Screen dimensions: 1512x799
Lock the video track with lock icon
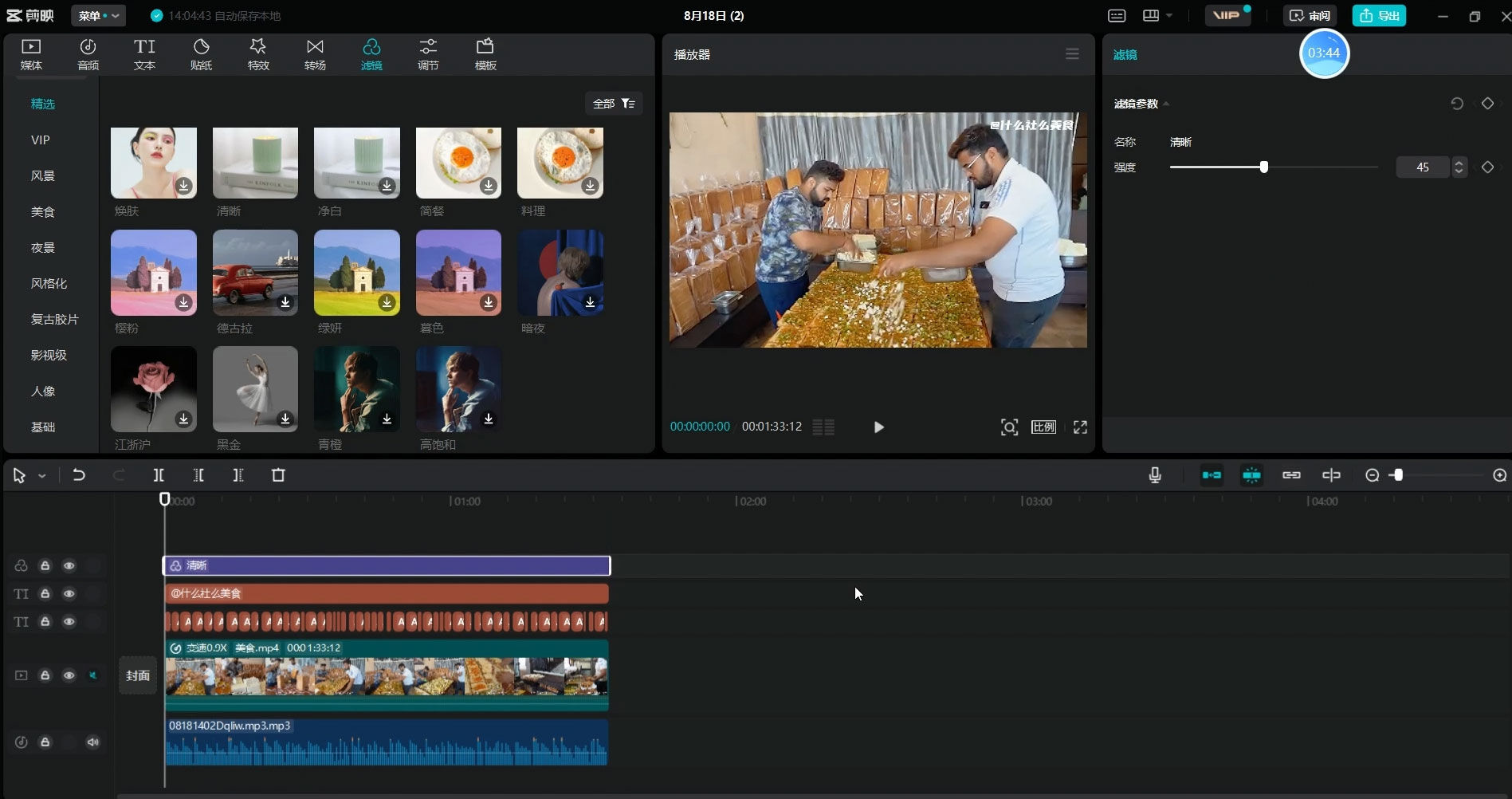click(45, 675)
